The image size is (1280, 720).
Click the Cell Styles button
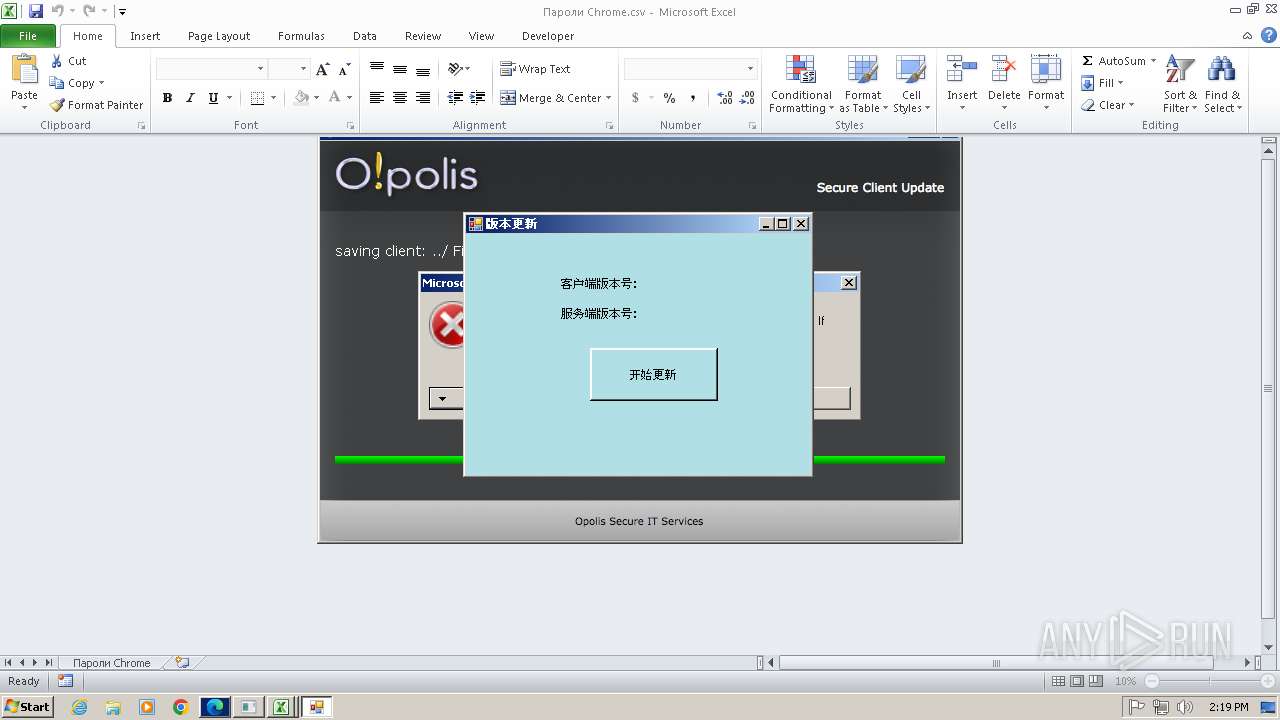tap(911, 84)
